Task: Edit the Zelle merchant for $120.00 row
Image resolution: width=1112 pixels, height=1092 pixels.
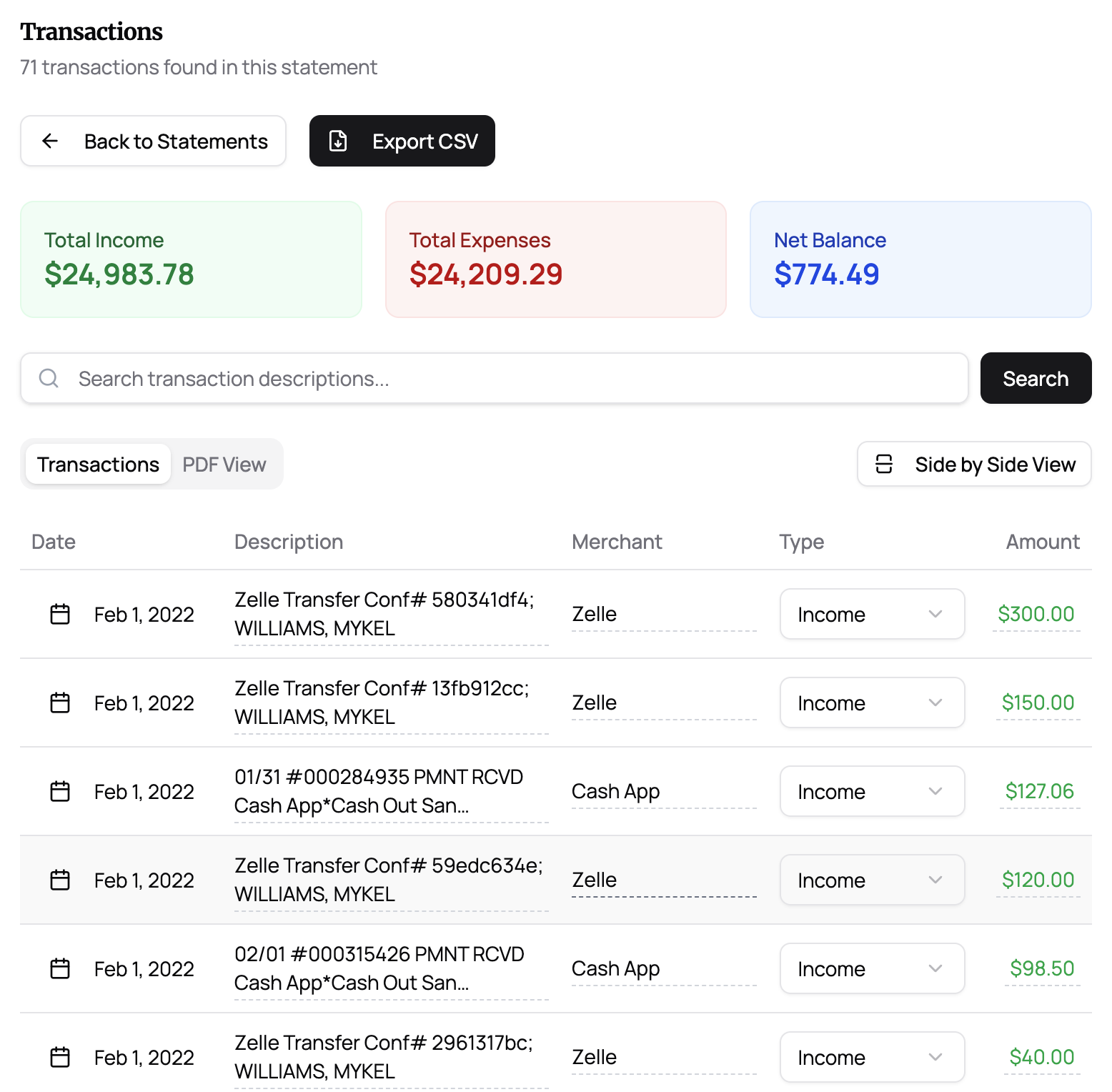Action: 663,880
